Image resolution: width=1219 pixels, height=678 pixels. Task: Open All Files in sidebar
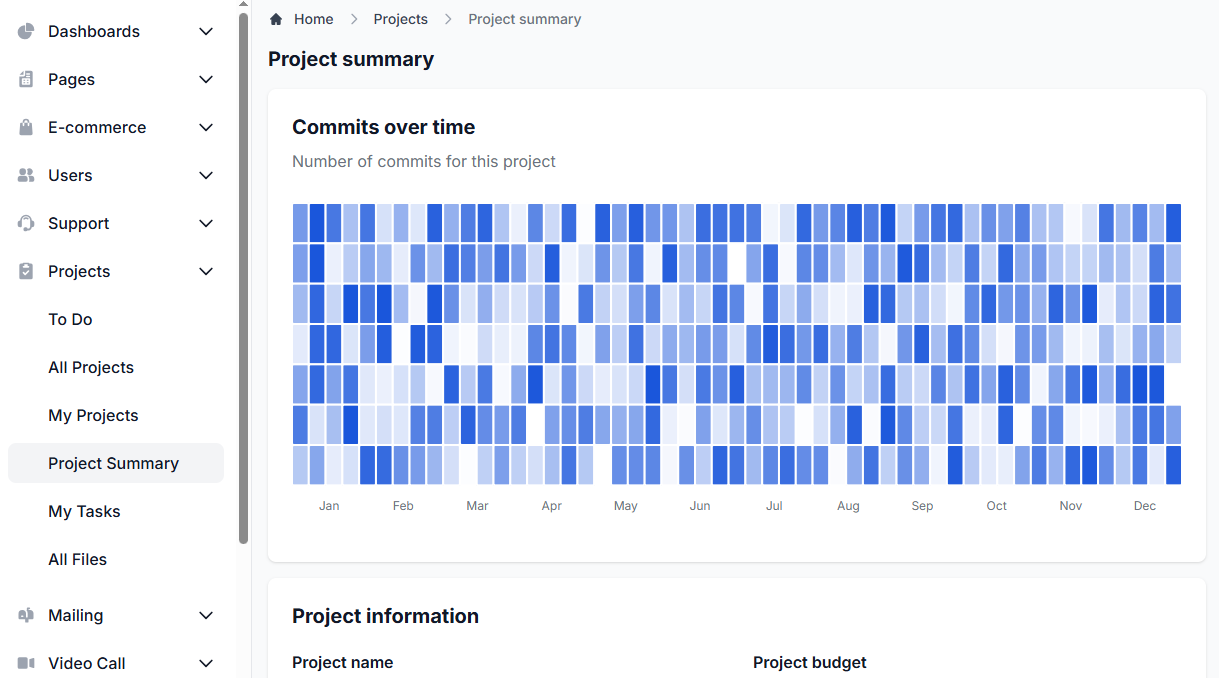coord(77,559)
